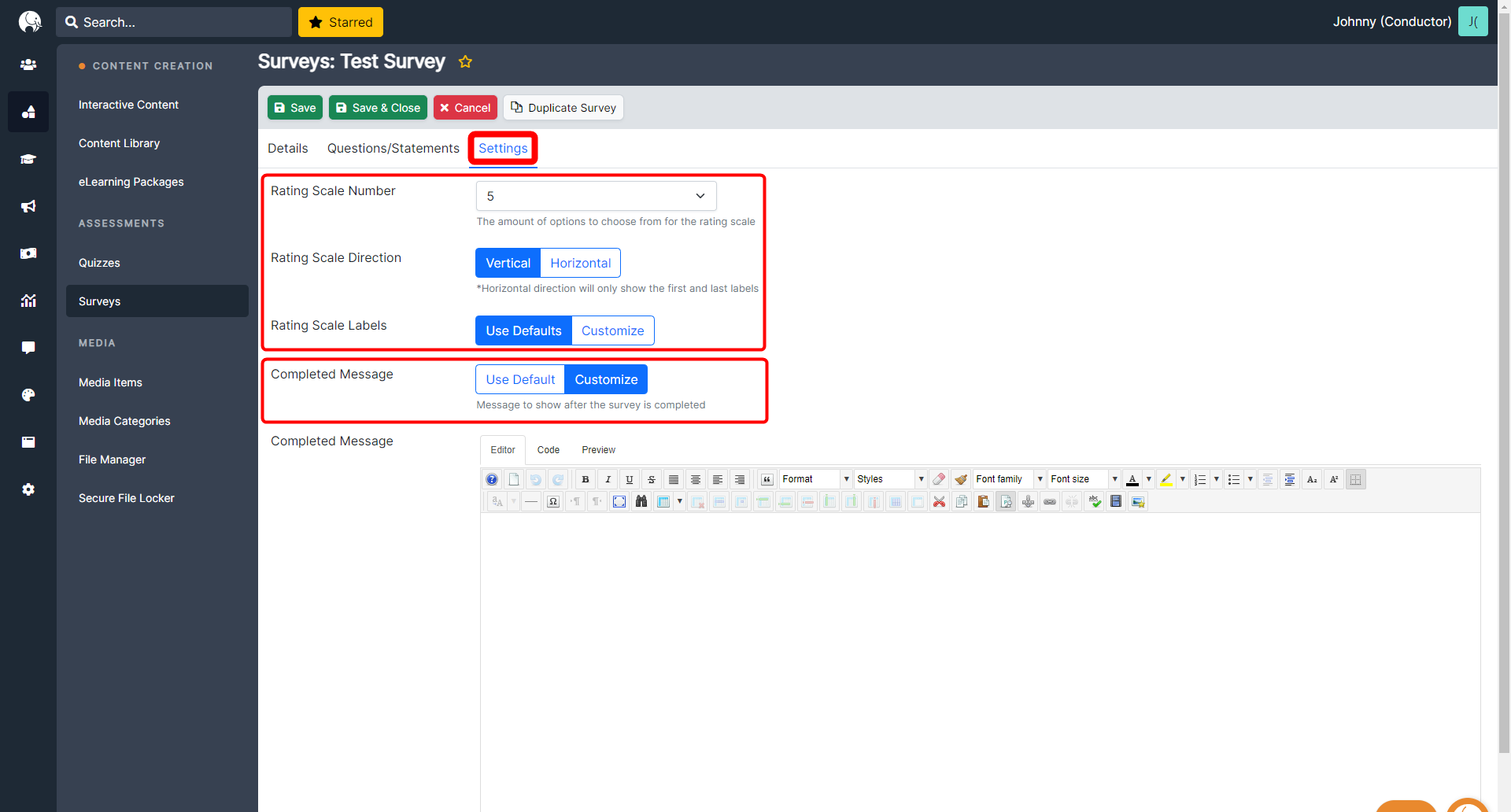Choose Use Defaults for rating labels

pyautogui.click(x=523, y=330)
